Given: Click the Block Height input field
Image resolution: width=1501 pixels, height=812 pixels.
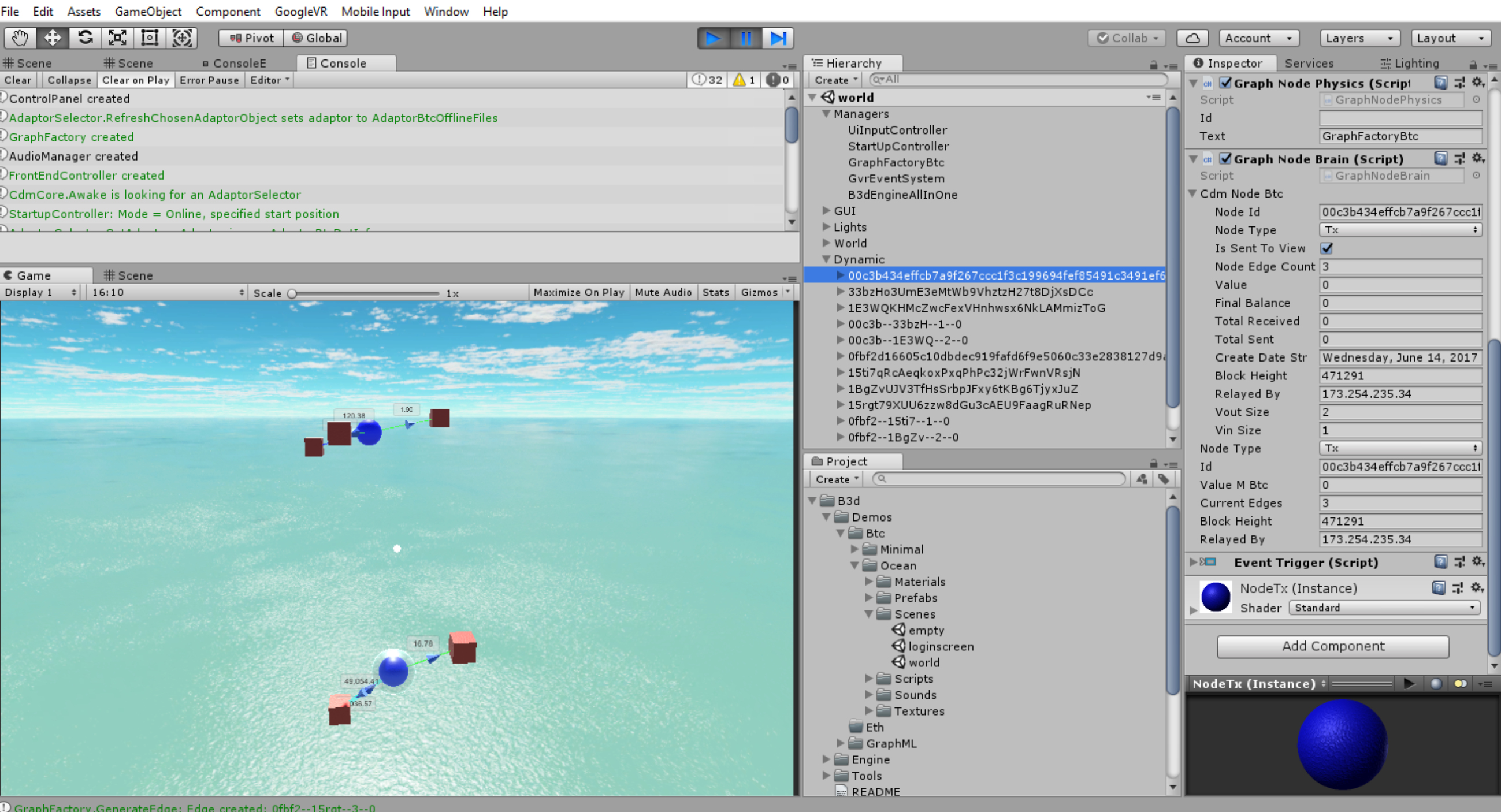Looking at the screenshot, I should point(1400,376).
